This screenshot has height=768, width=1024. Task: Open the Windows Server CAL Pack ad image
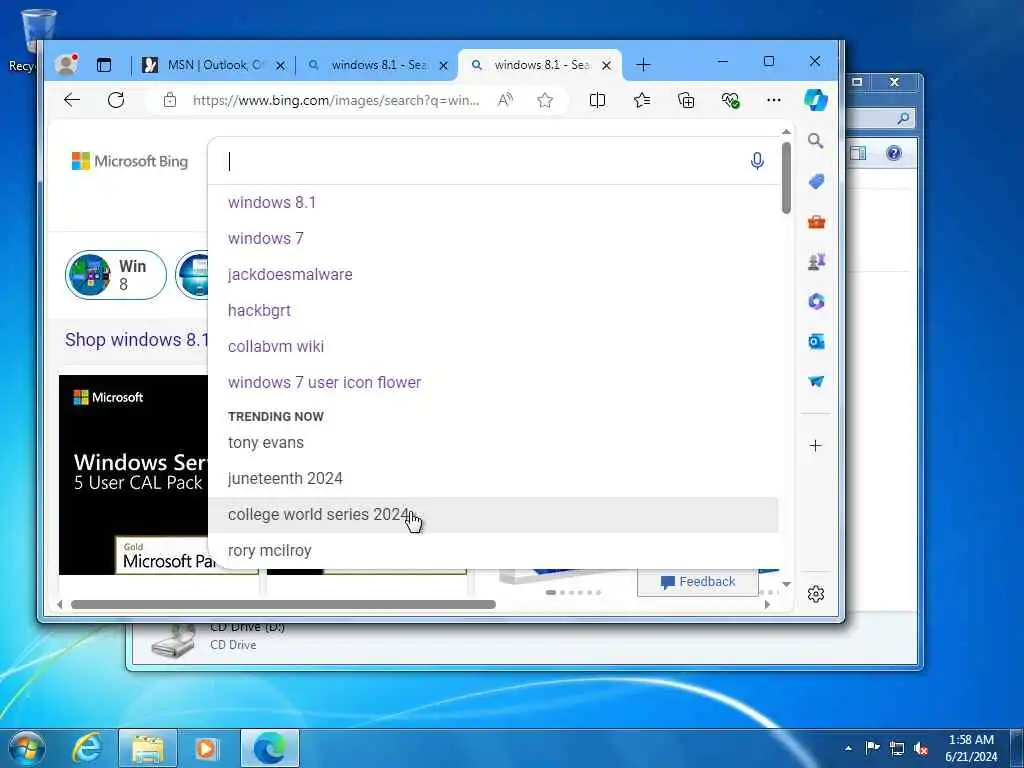(133, 475)
